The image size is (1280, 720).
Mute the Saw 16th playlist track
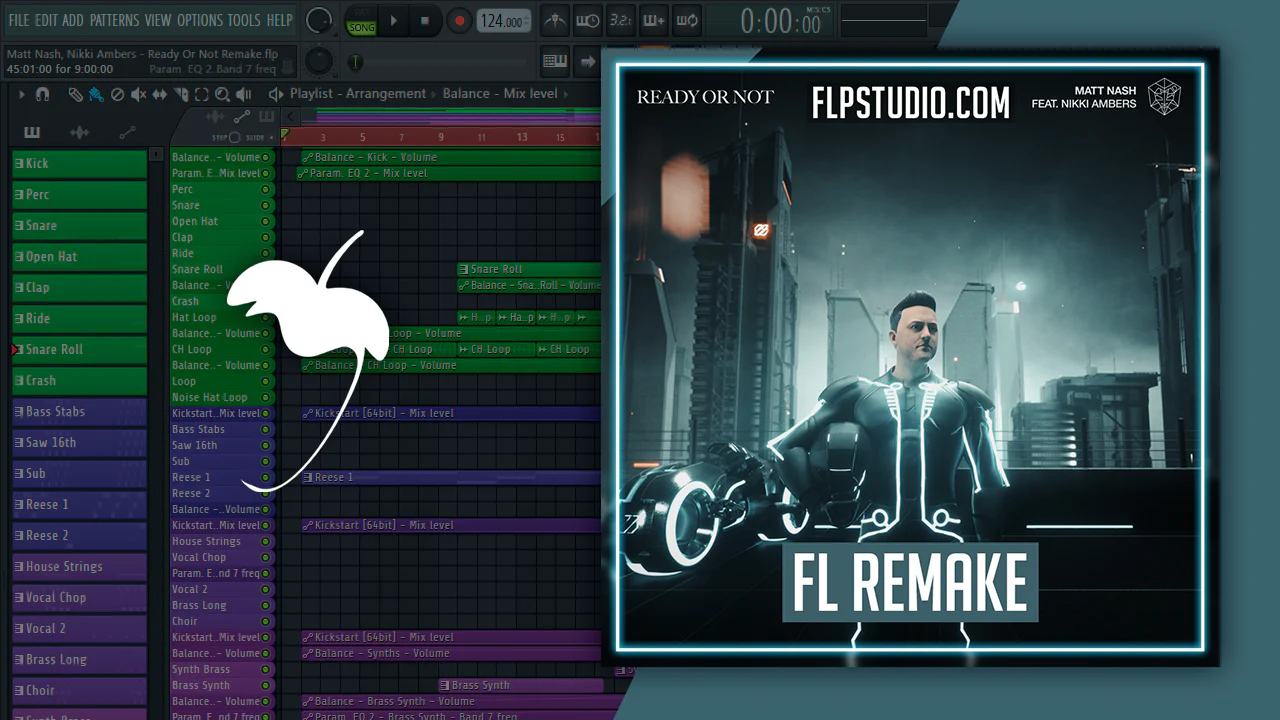[x=266, y=445]
